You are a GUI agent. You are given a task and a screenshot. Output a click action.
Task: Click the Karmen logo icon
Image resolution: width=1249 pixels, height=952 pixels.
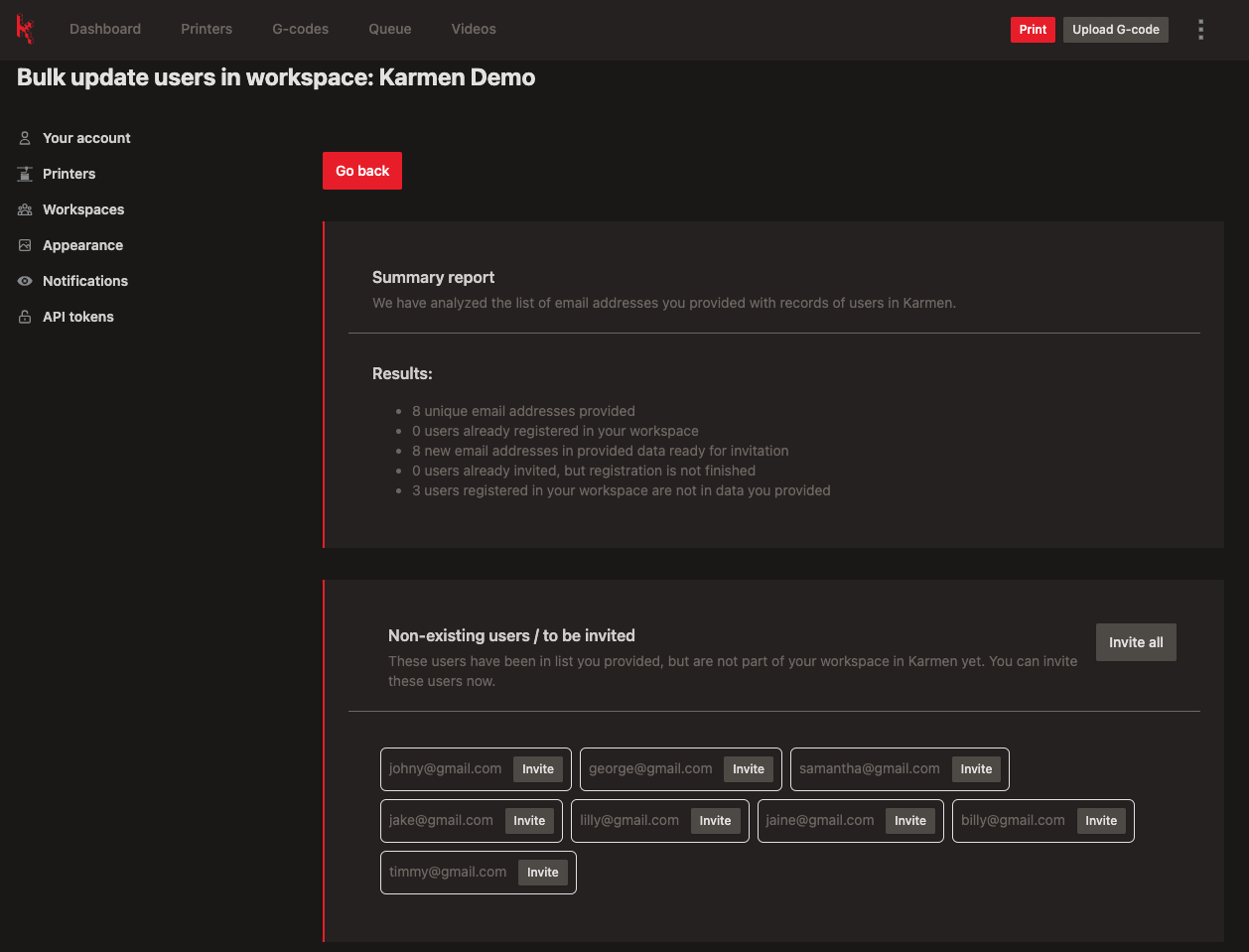point(25,29)
